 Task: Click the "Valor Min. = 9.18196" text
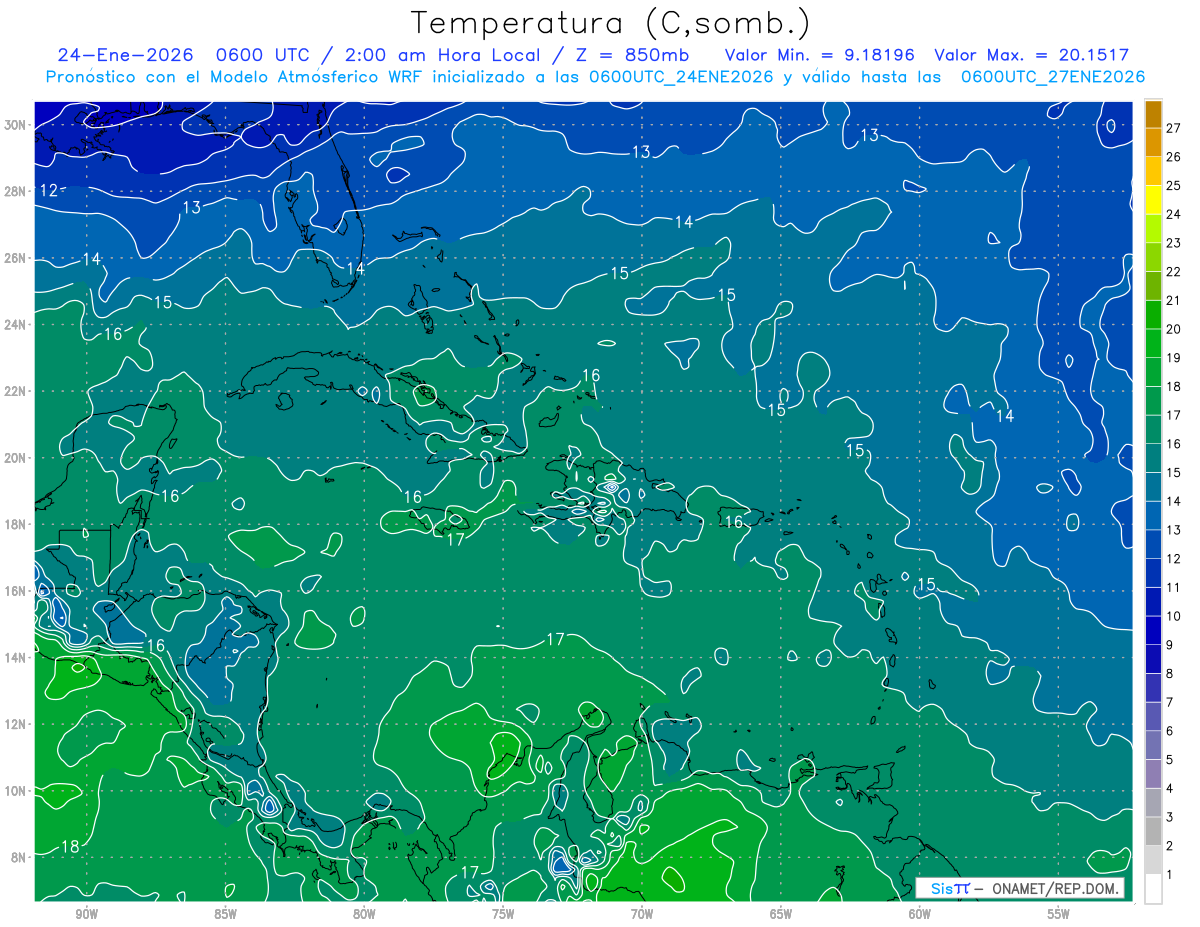[819, 55]
